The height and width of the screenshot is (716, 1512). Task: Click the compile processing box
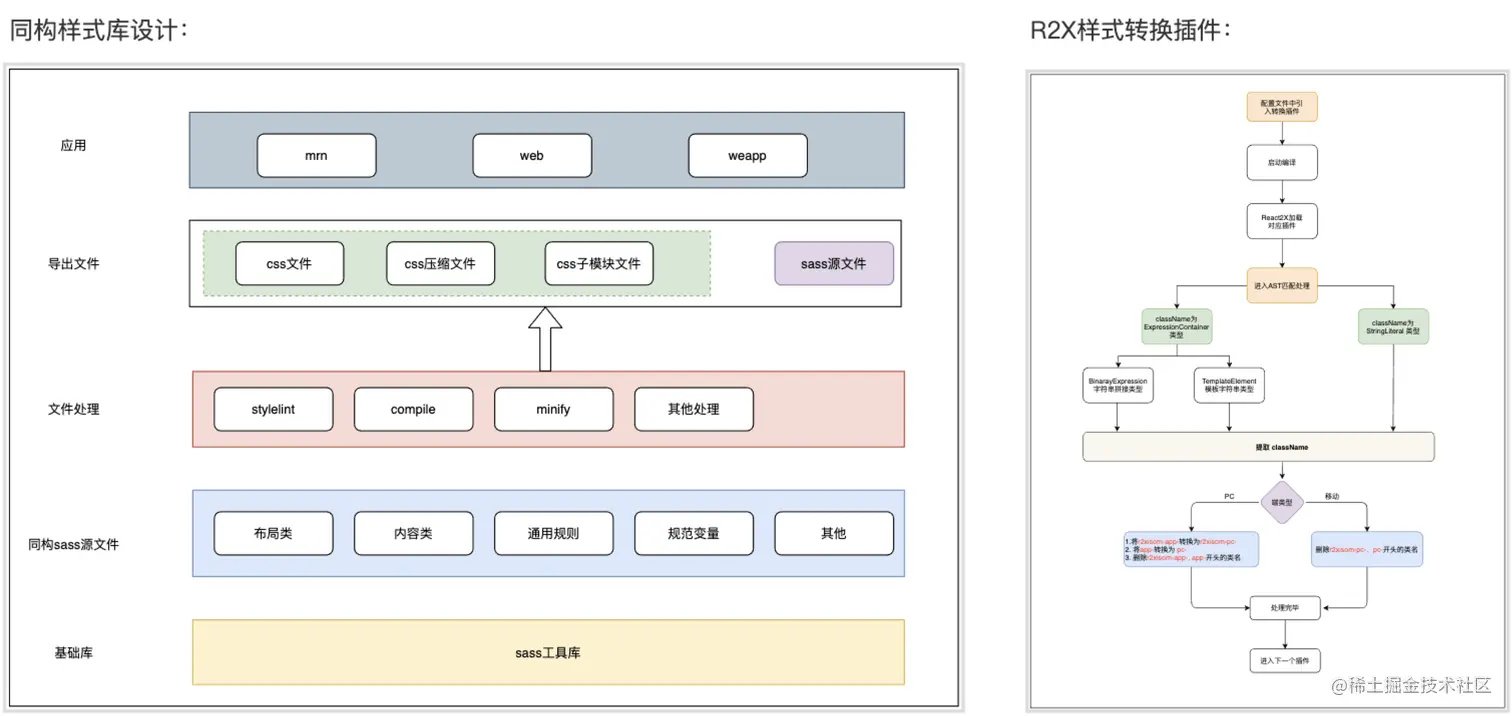tap(413, 410)
